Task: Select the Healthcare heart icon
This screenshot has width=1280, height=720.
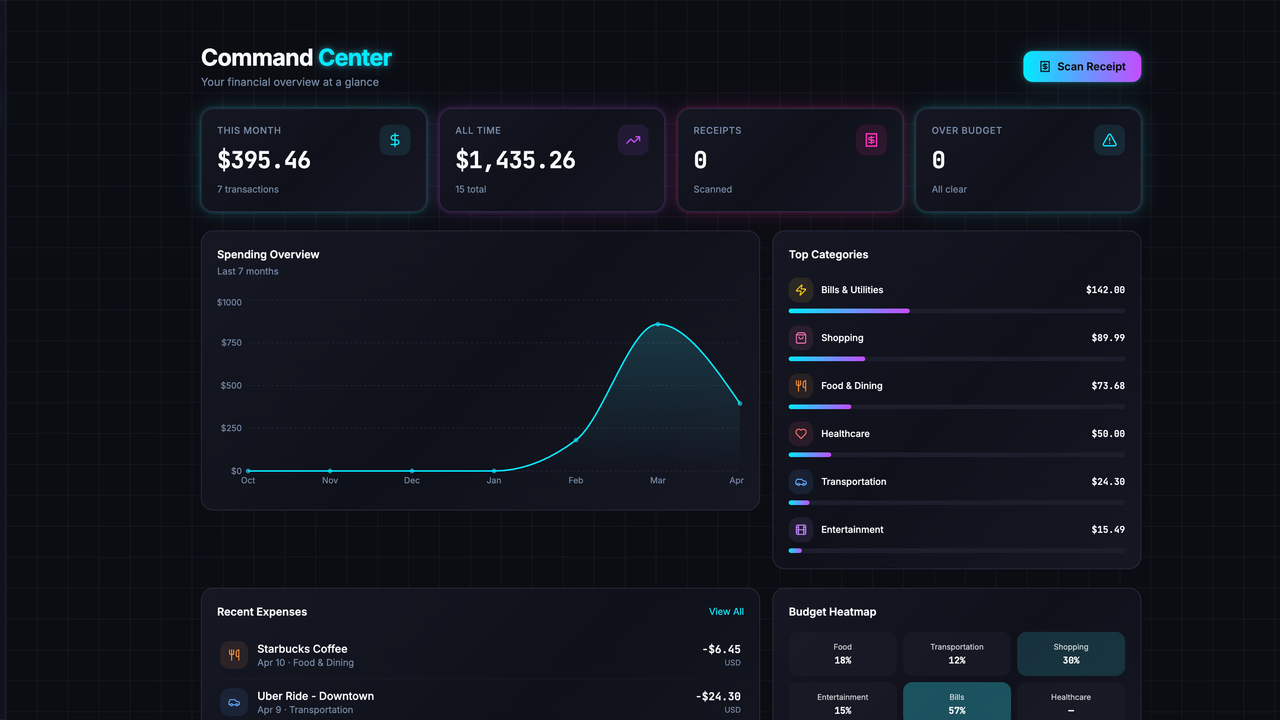Action: (801, 434)
